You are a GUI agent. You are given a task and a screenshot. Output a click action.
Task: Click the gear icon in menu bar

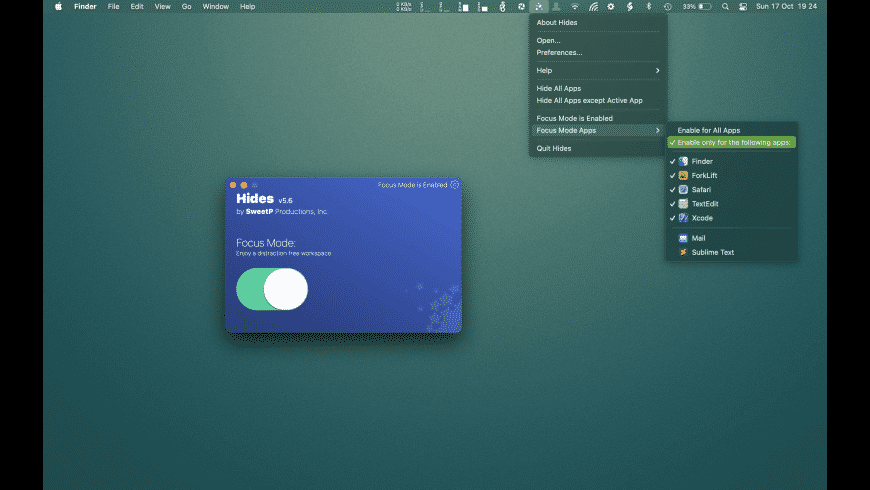(x=611, y=7)
